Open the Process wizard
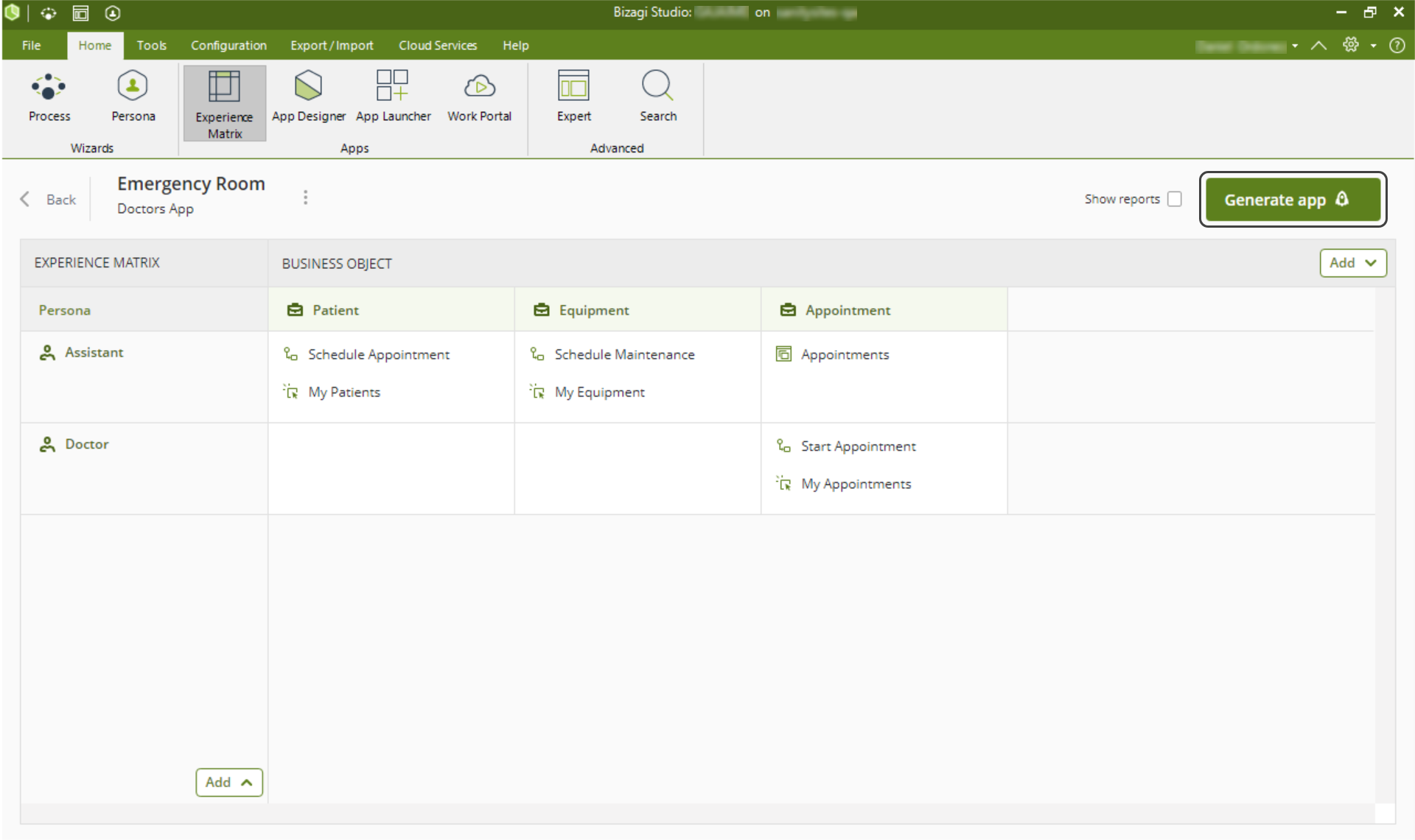The height and width of the screenshot is (840, 1415). coord(49,98)
